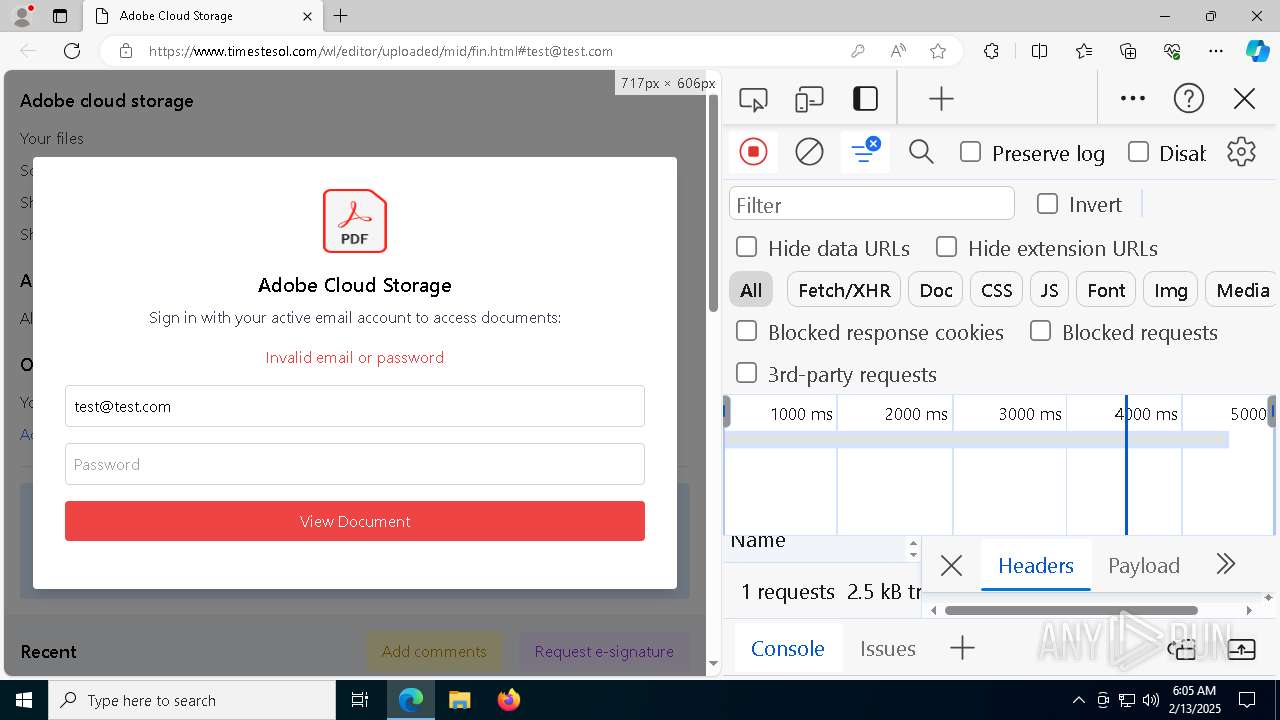Click the browser refresh button
Image resolution: width=1280 pixels, height=720 pixels.
(72, 51)
